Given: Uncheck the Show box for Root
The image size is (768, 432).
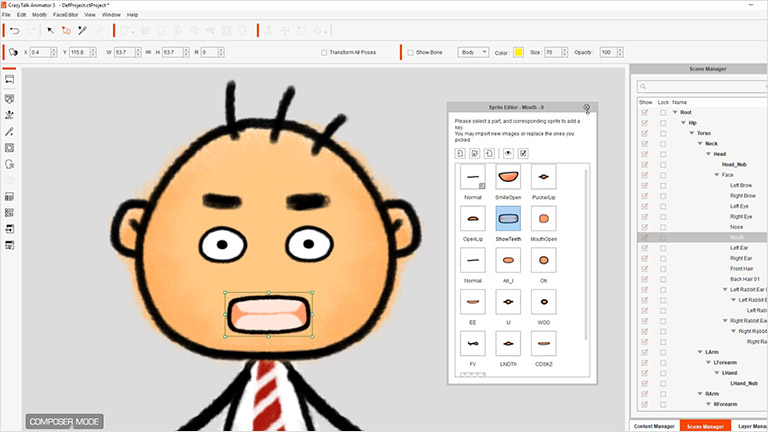Looking at the screenshot, I should 645,112.
